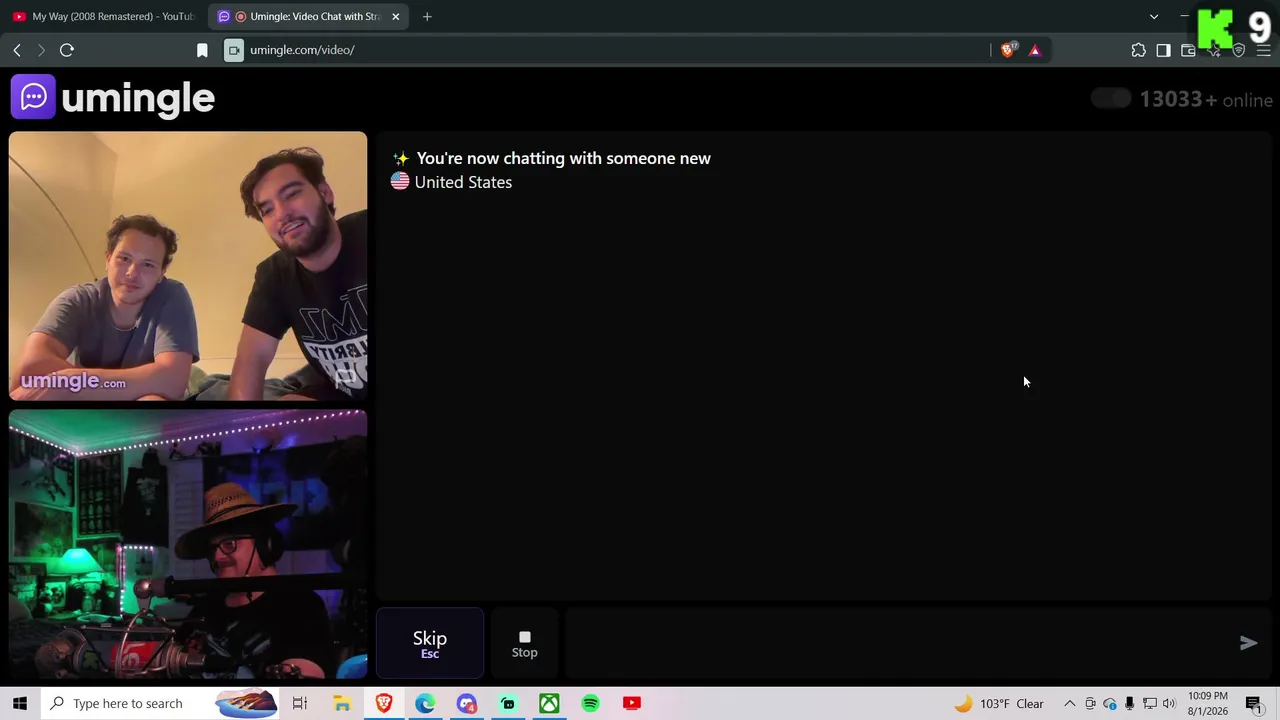1280x720 pixels.
Task: Open Brave Rewards triangle icon
Action: tap(1035, 50)
